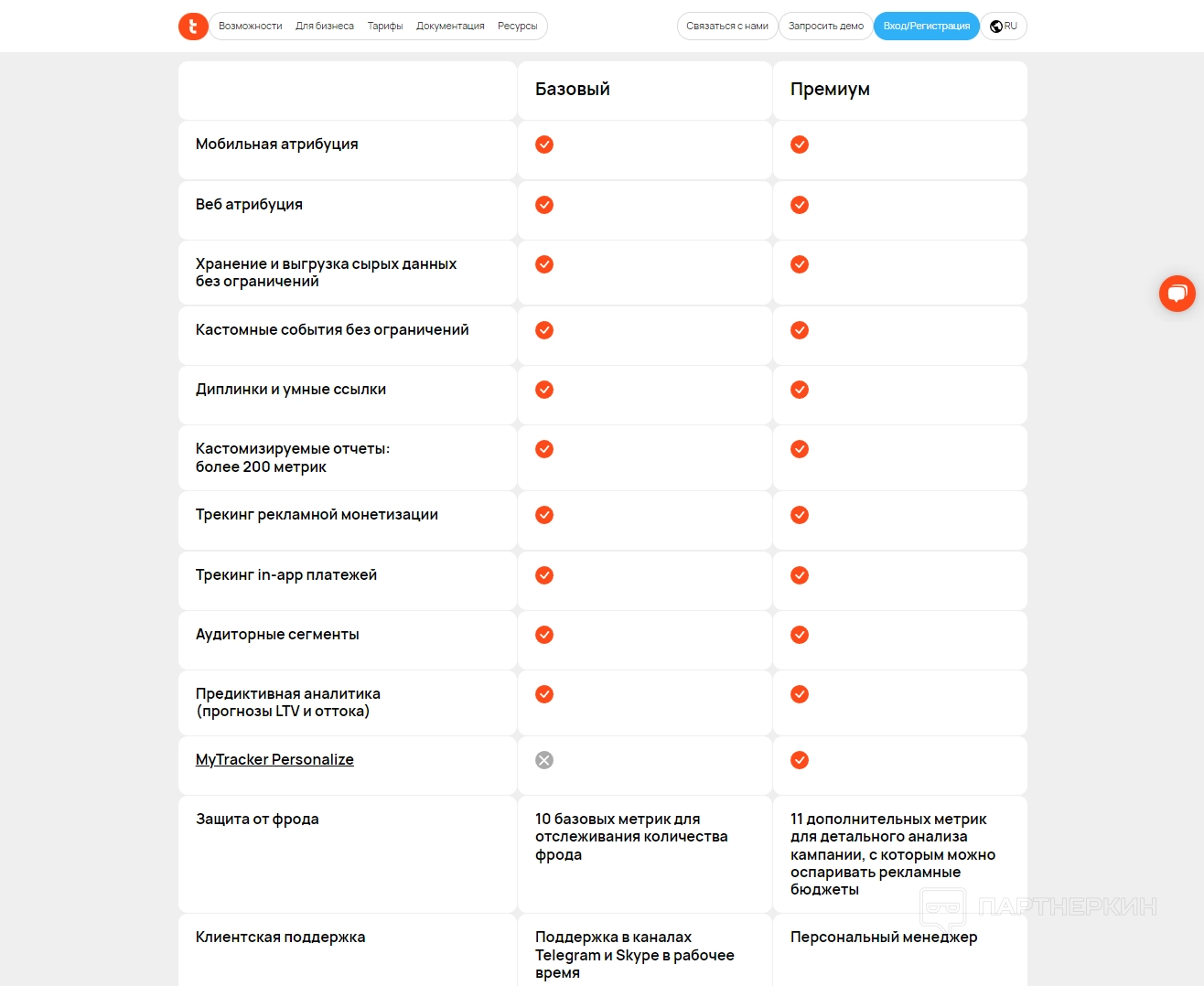This screenshot has width=1204, height=986.
Task: Click the Премиум column header
Action: (x=830, y=89)
